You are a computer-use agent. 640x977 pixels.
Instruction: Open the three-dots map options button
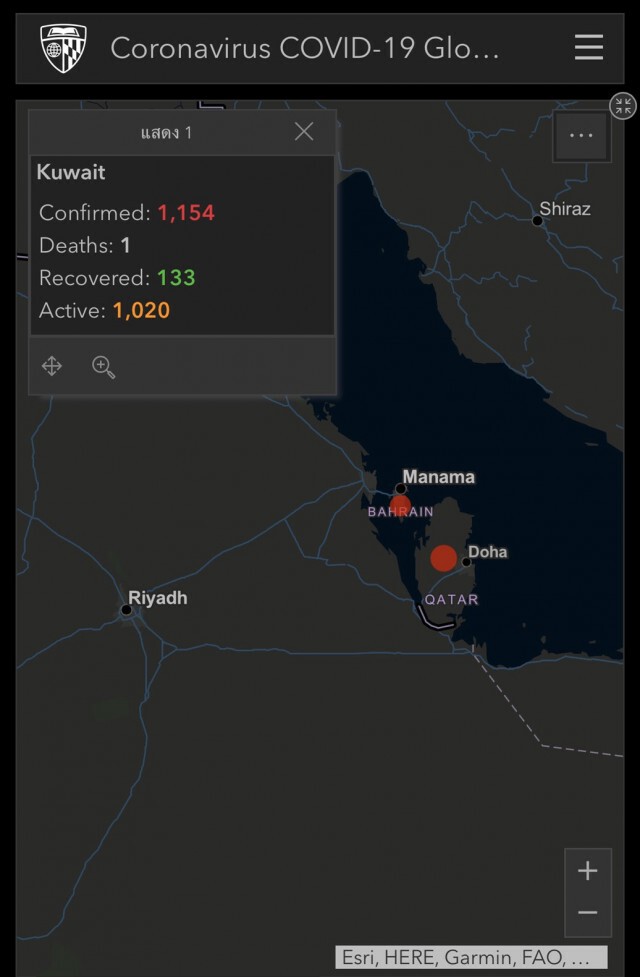point(581,135)
